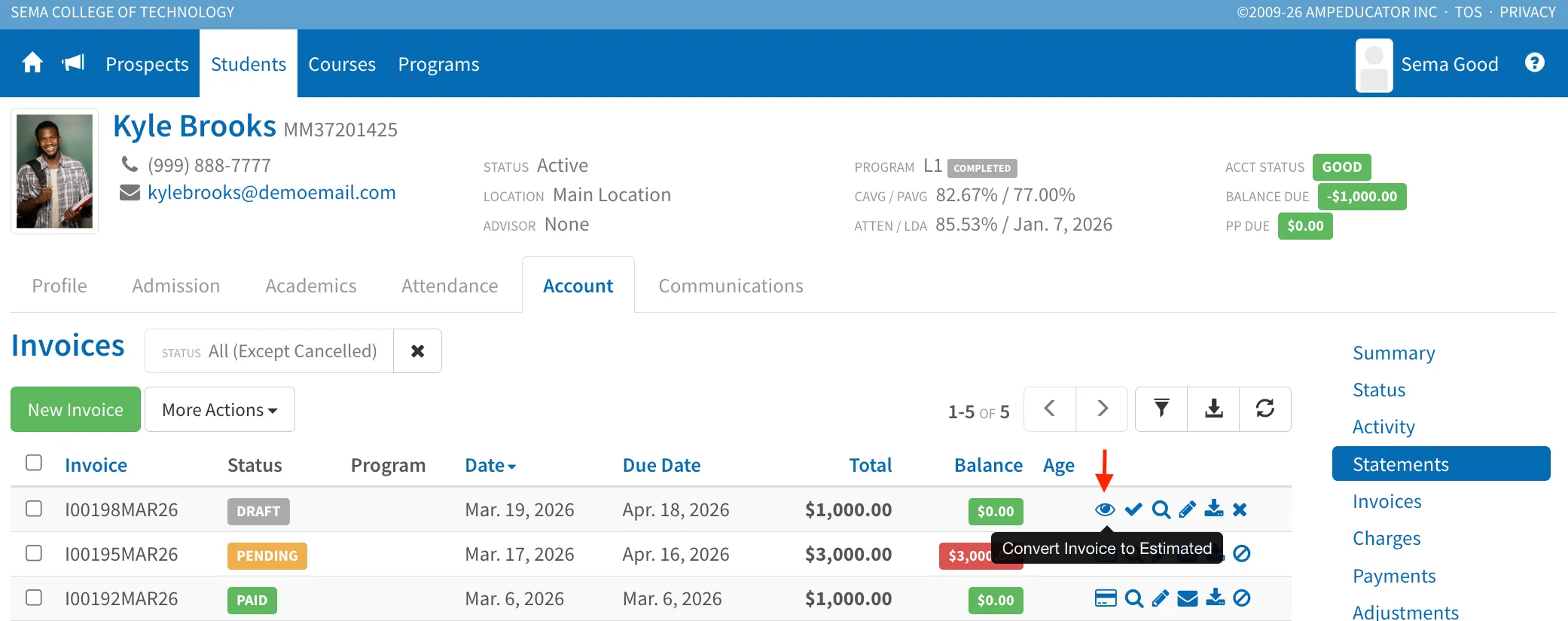The width and height of the screenshot is (1568, 621).
Task: Check the box for invoice I00198MAR26
Action: pos(34,509)
